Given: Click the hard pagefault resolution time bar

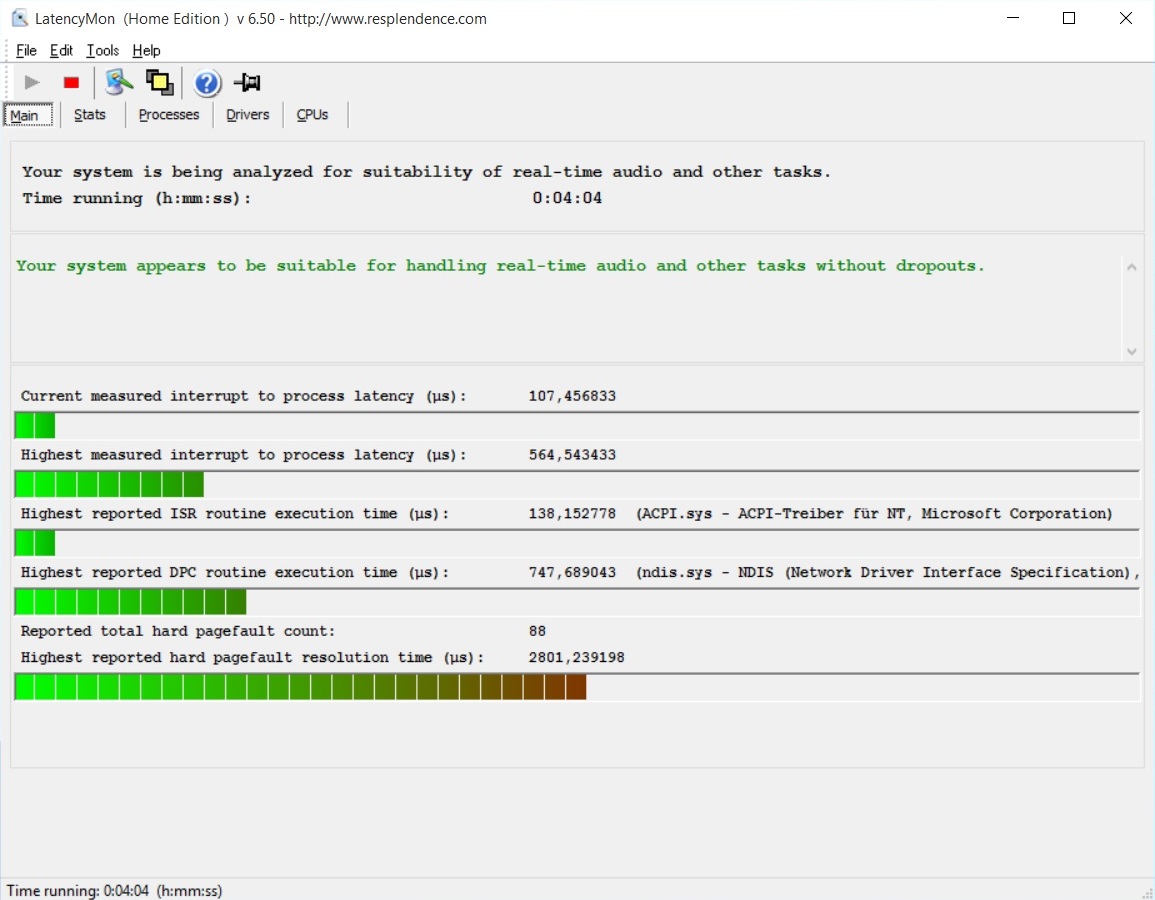Looking at the screenshot, I should (x=577, y=687).
